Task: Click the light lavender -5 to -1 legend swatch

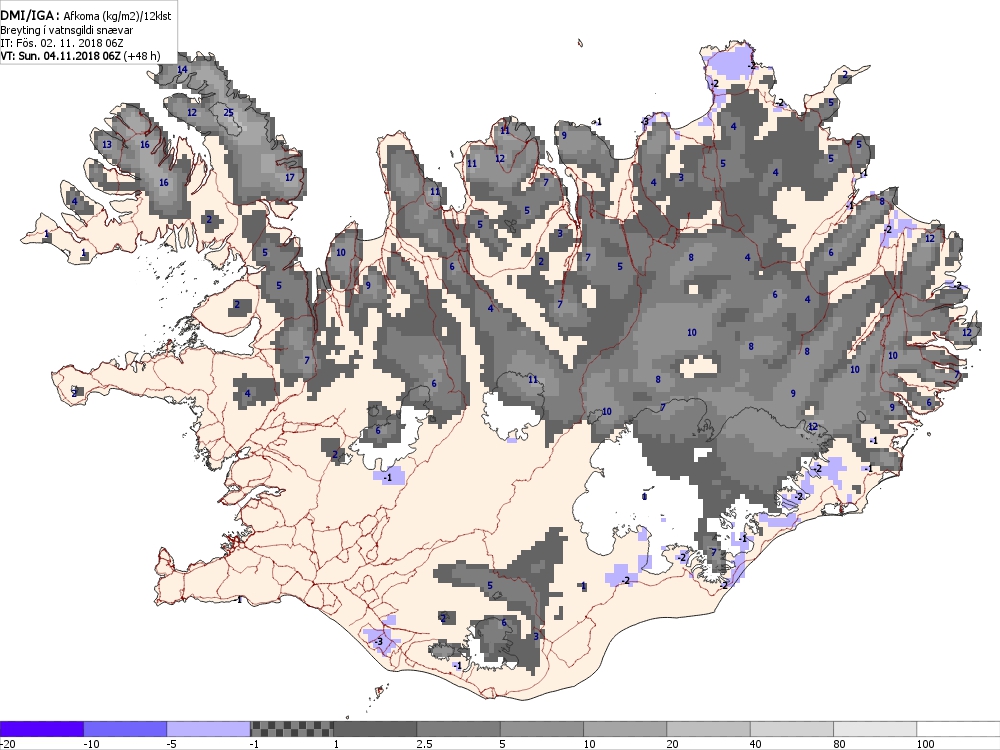Action: click(x=209, y=729)
